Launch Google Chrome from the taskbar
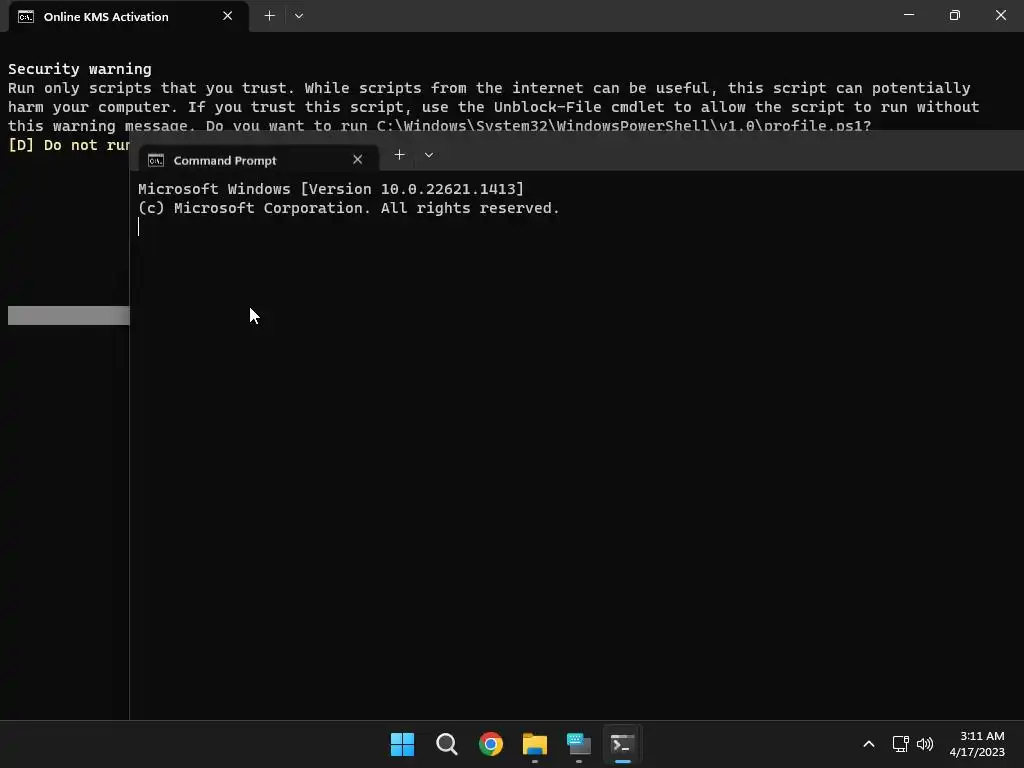Image resolution: width=1024 pixels, height=768 pixels. tap(490, 744)
